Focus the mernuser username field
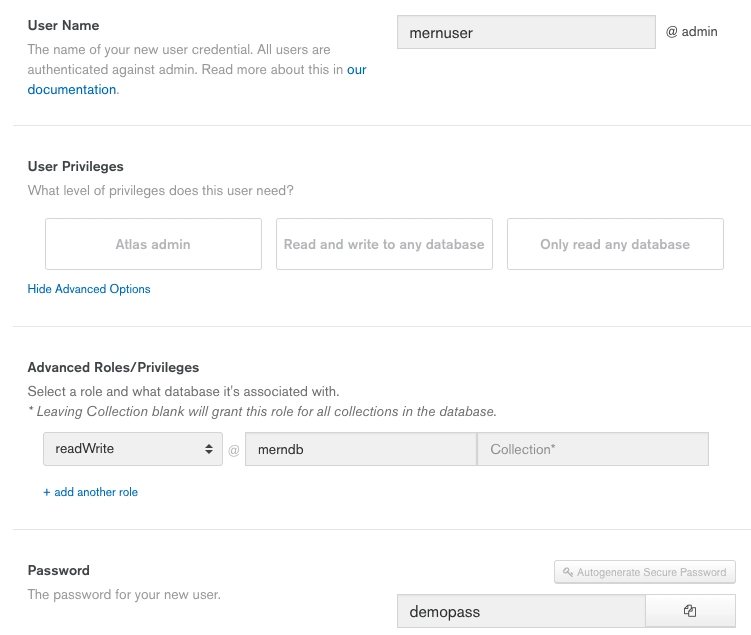The image size is (751, 635). click(x=526, y=32)
